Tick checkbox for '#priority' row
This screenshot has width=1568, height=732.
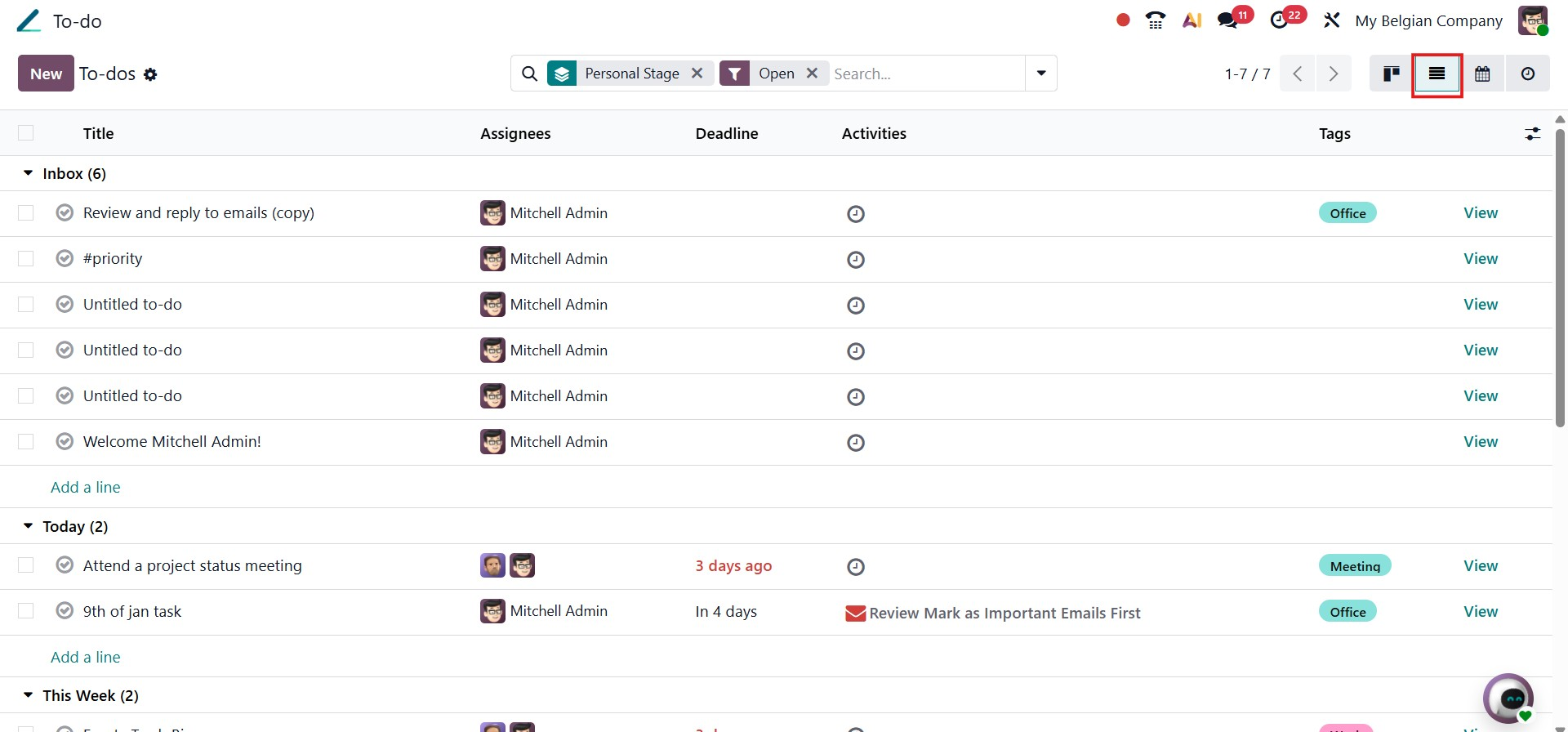click(26, 259)
